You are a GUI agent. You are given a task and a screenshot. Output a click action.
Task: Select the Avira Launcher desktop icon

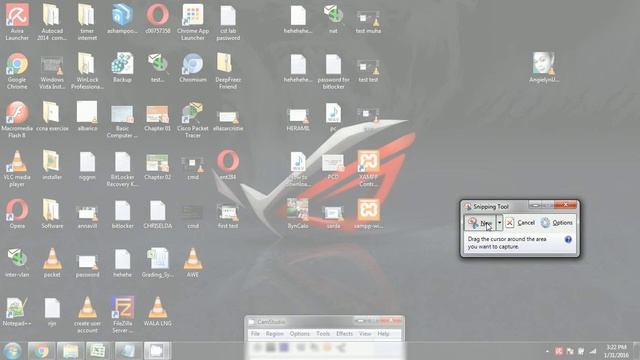17,22
